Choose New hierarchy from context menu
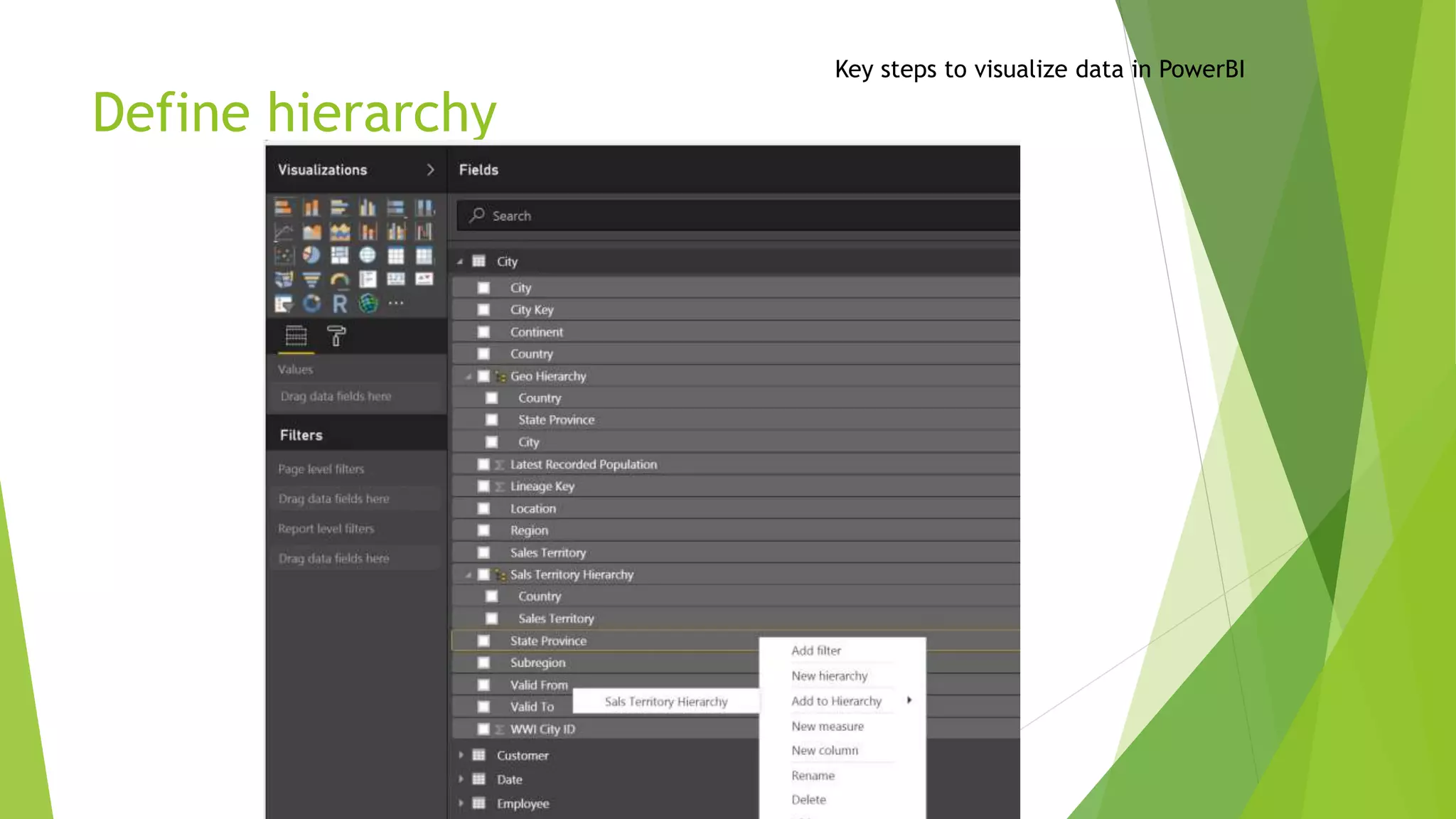1456x819 pixels. point(830,676)
